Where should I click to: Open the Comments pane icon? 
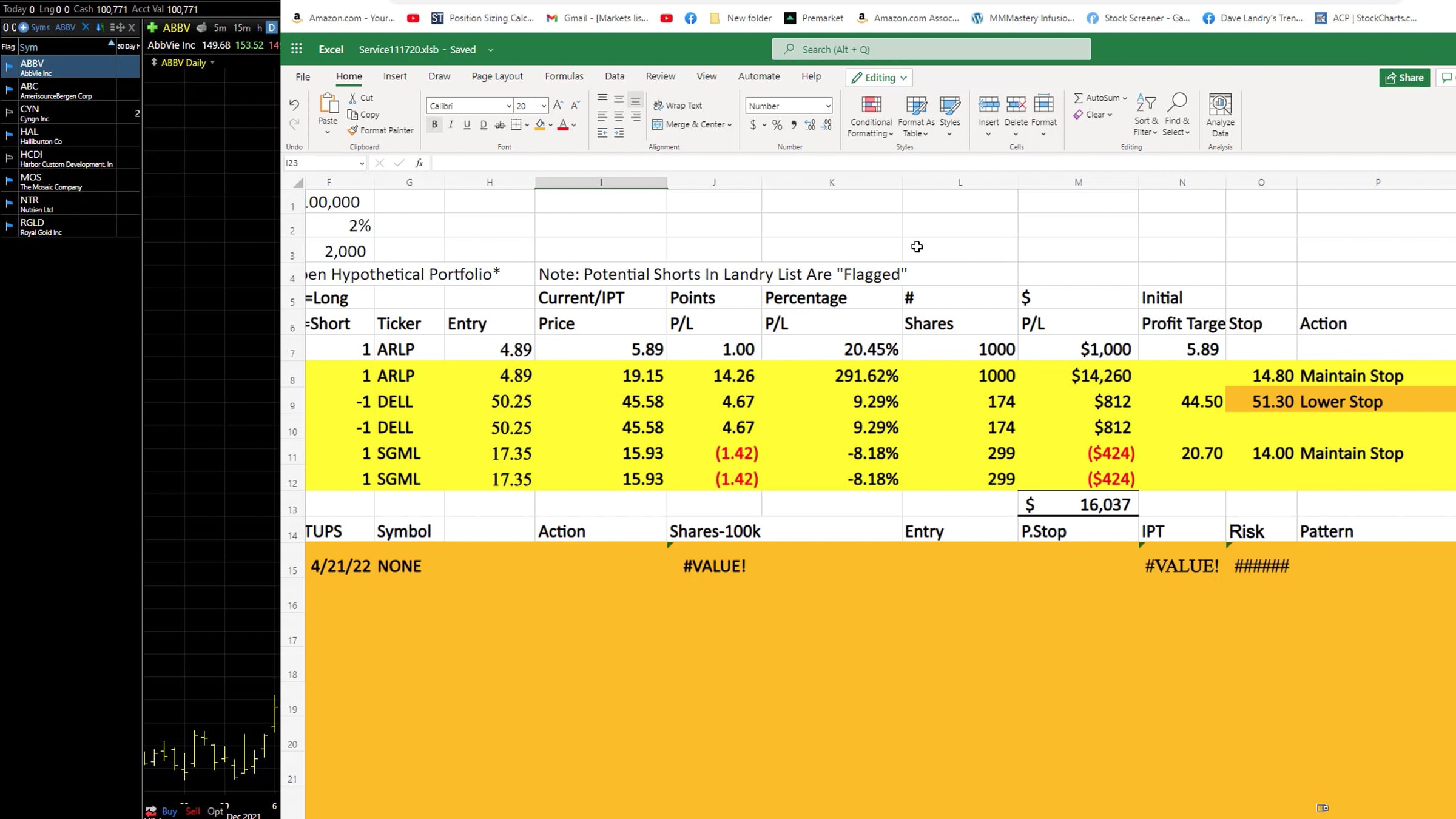click(x=1448, y=77)
